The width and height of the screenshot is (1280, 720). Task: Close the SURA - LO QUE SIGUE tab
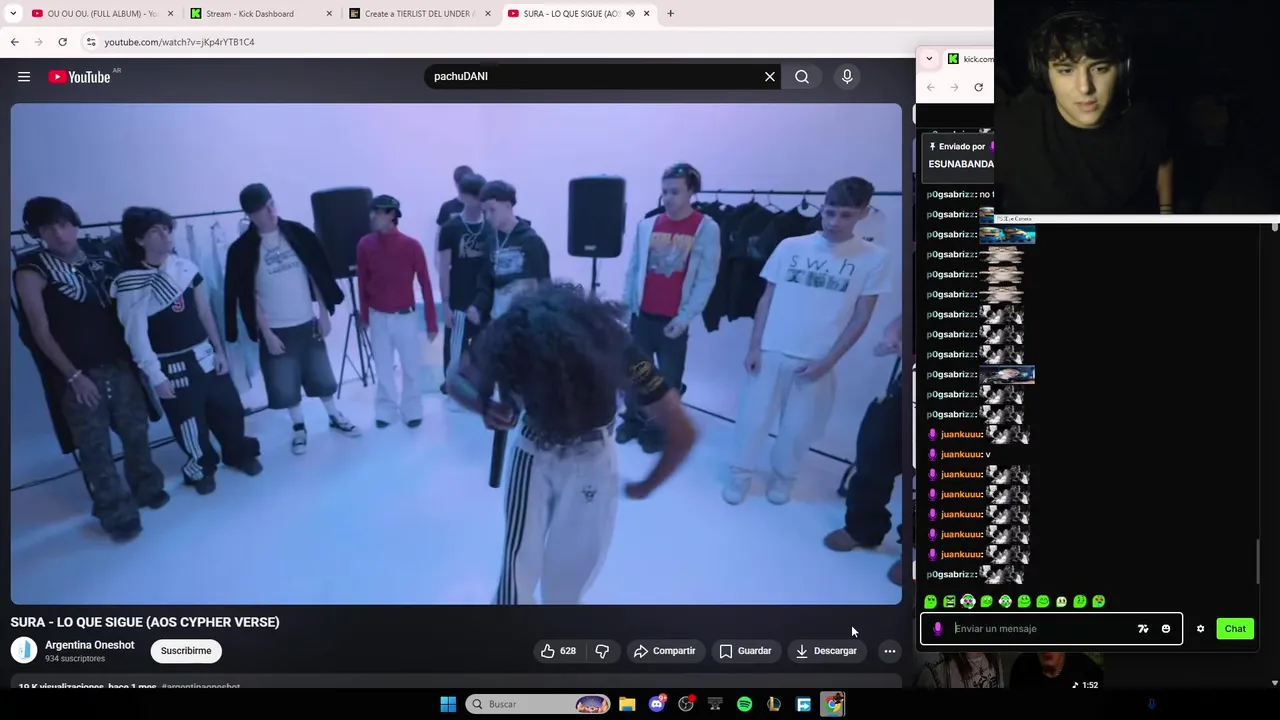(647, 14)
